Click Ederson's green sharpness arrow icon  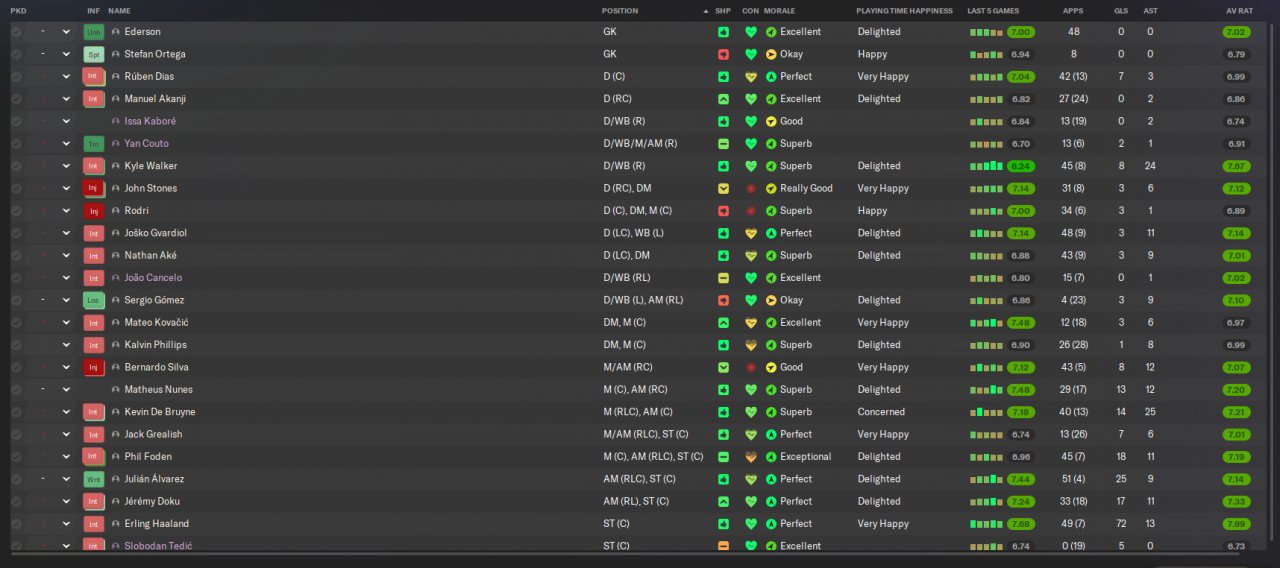(723, 32)
